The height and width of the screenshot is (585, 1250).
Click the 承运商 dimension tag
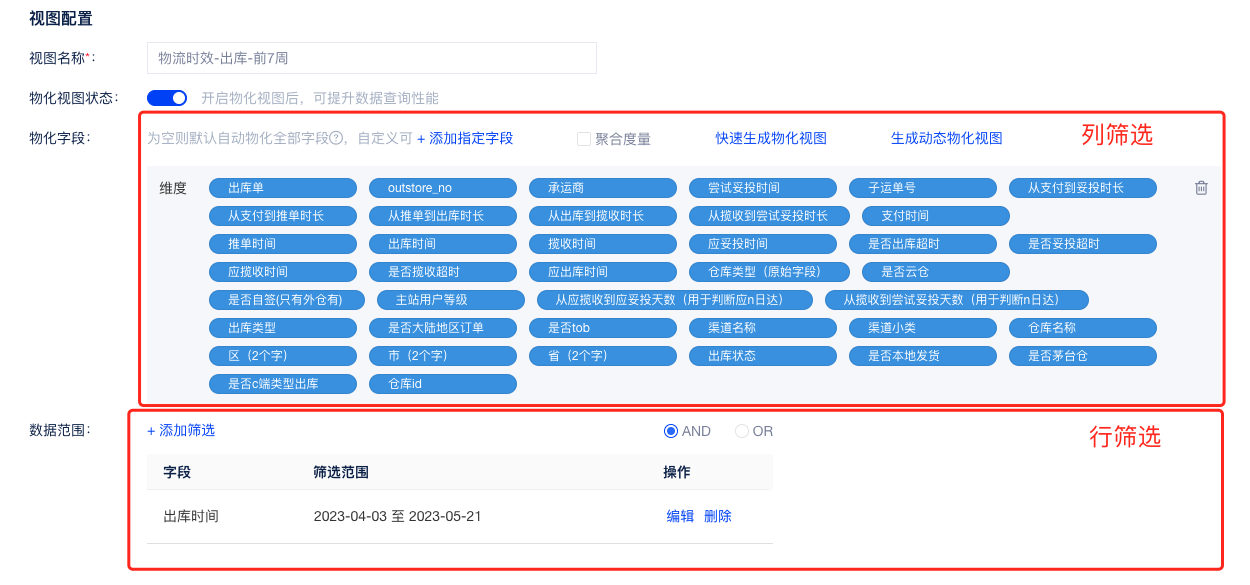click(603, 188)
